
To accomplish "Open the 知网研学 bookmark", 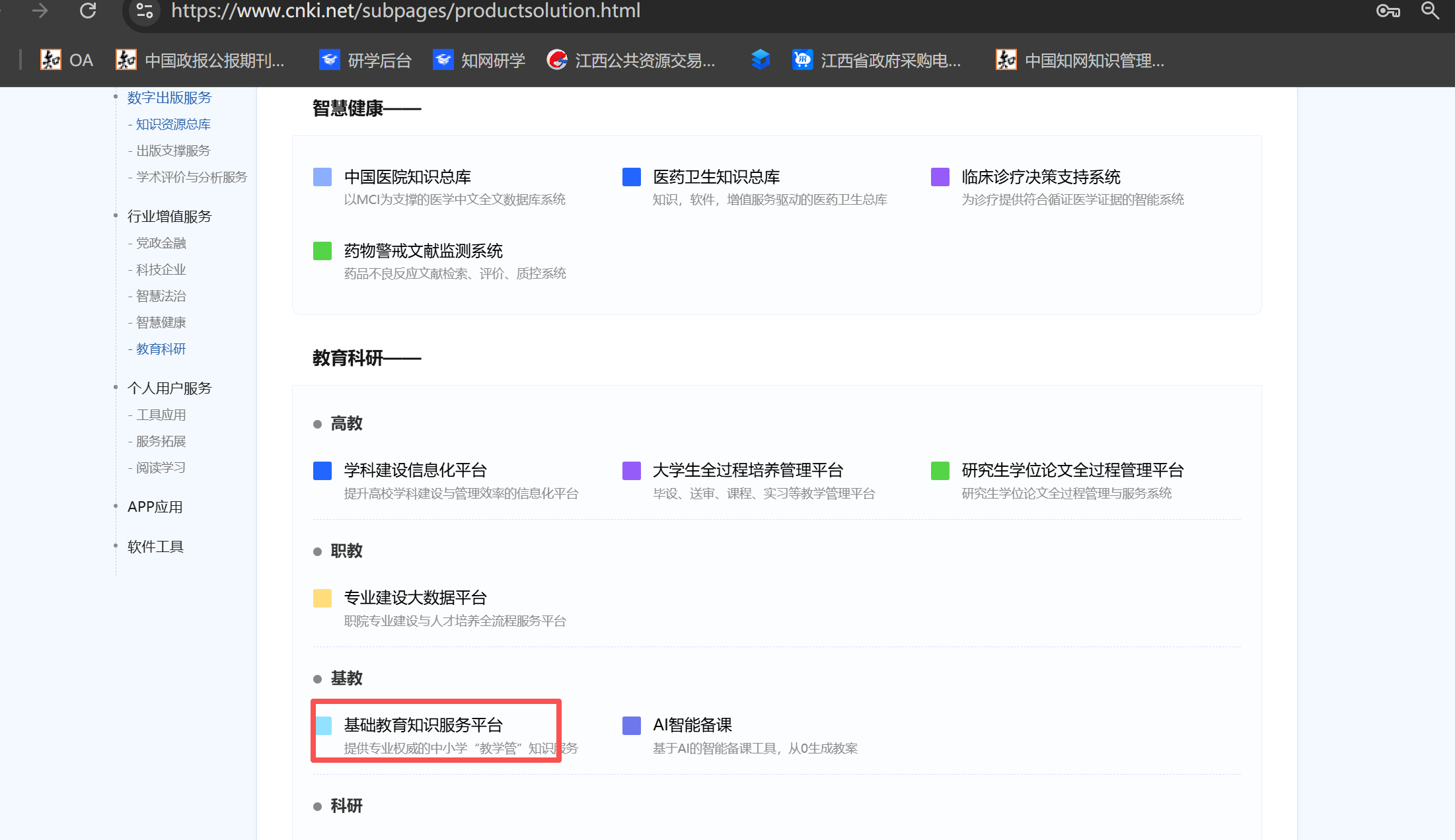I will pos(479,60).
